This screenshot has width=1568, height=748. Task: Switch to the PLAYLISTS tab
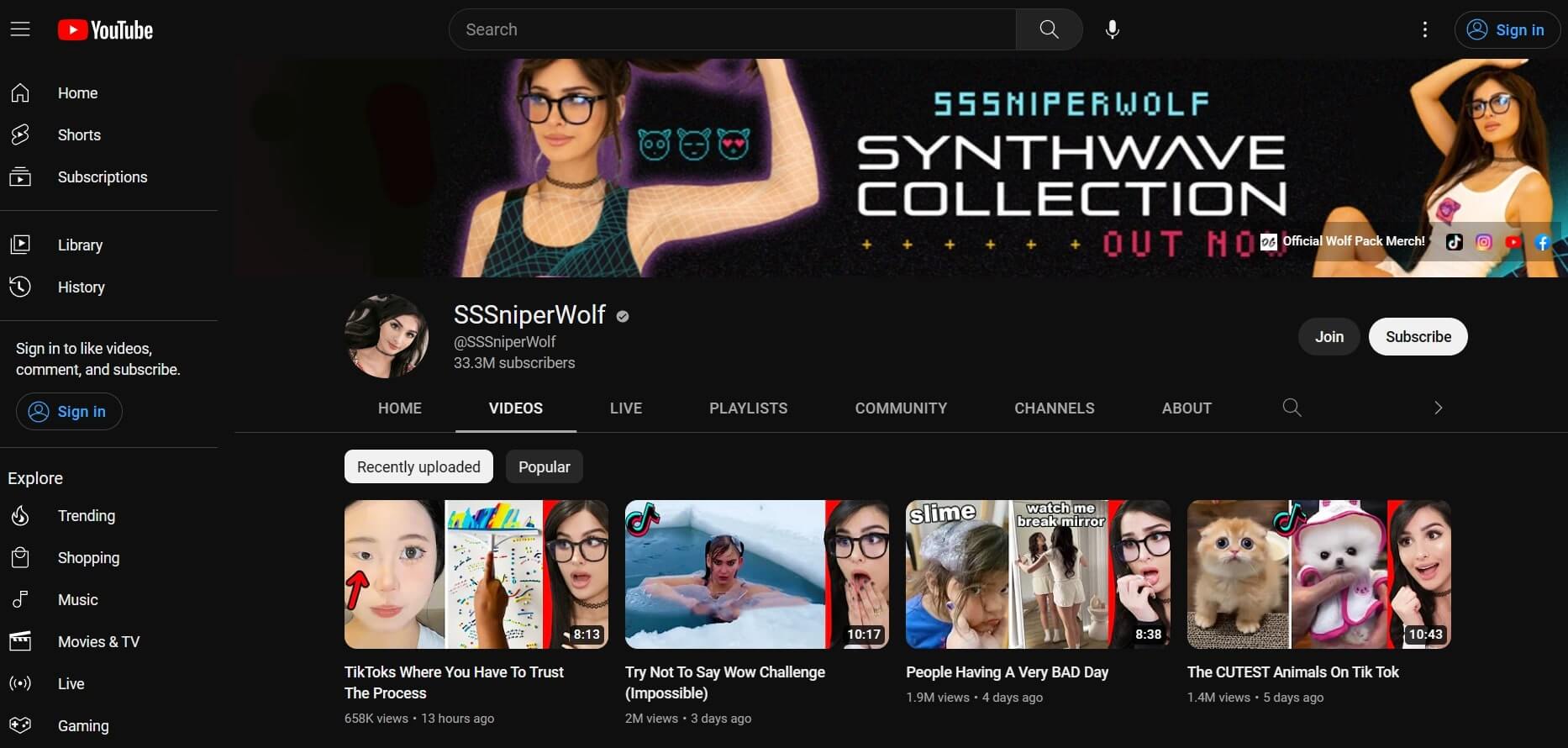749,408
